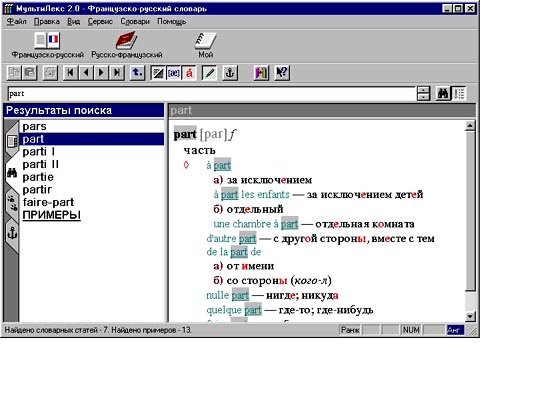Open the Мой personal notepad dictionary
The width and height of the screenshot is (533, 400).
[x=205, y=41]
